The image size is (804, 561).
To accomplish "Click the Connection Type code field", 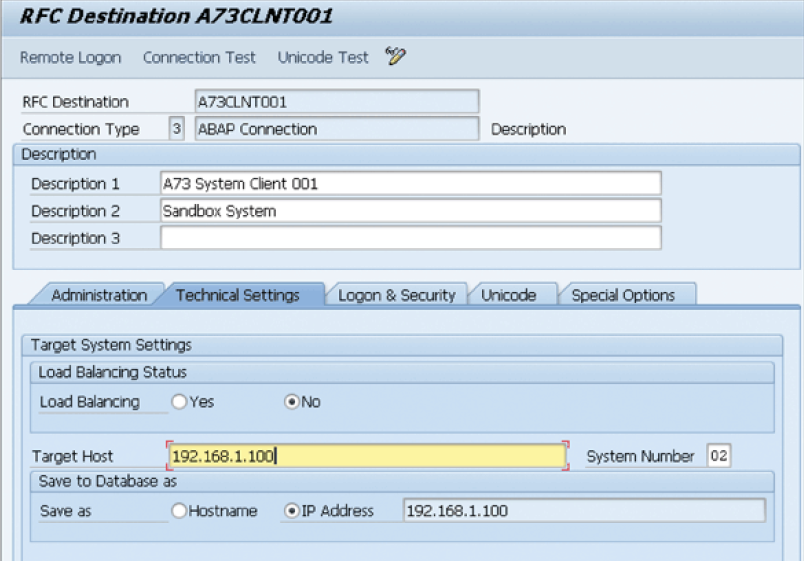I will tap(176, 128).
